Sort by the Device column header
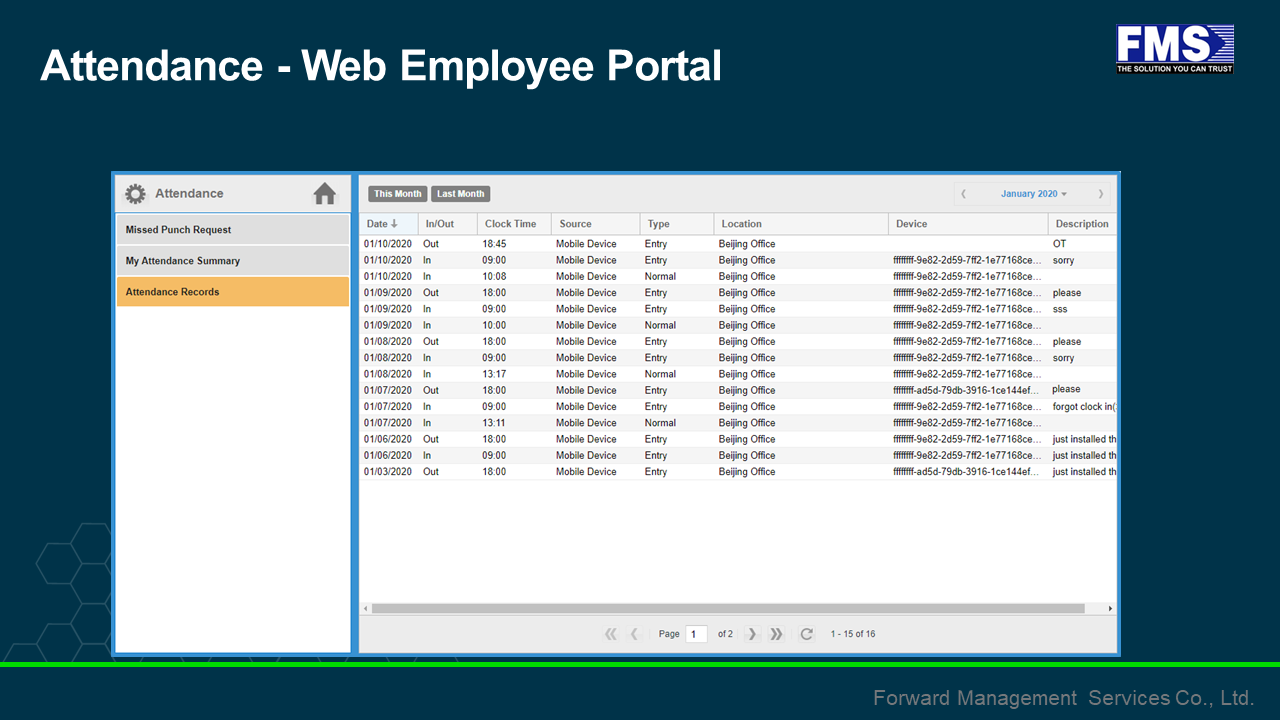The height and width of the screenshot is (720, 1280). (x=968, y=224)
